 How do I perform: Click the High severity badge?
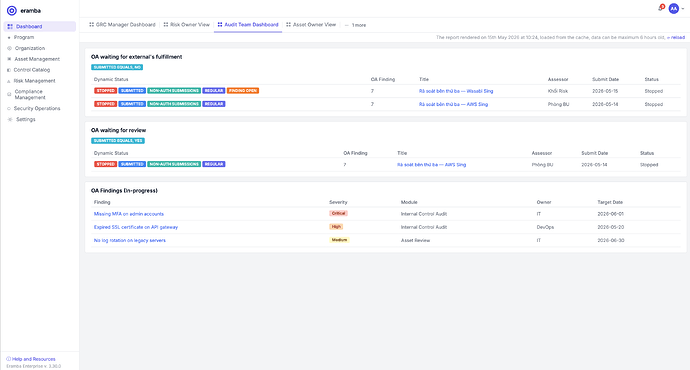coord(336,227)
